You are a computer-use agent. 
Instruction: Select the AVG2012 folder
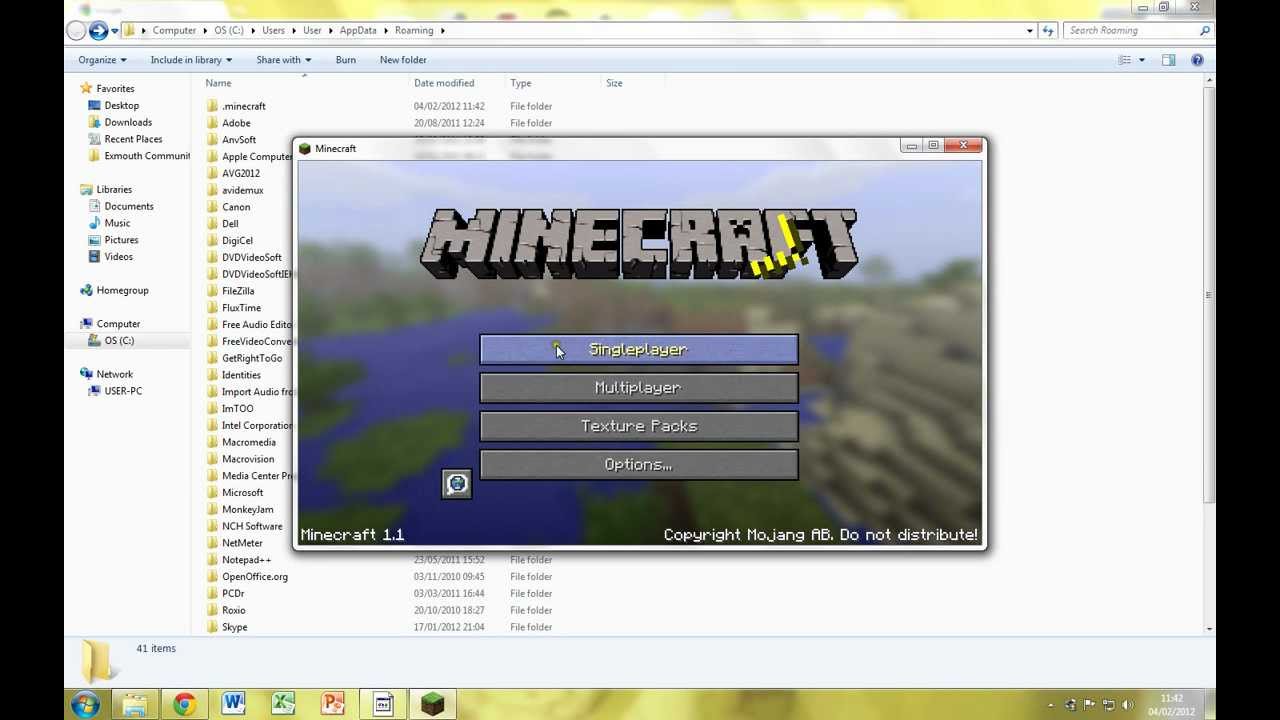coord(240,173)
